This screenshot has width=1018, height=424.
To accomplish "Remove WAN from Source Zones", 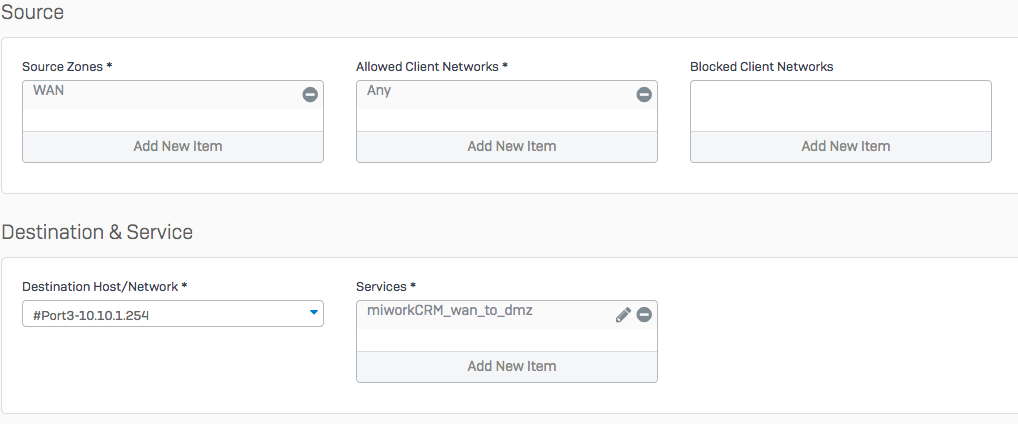I will tap(310, 95).
